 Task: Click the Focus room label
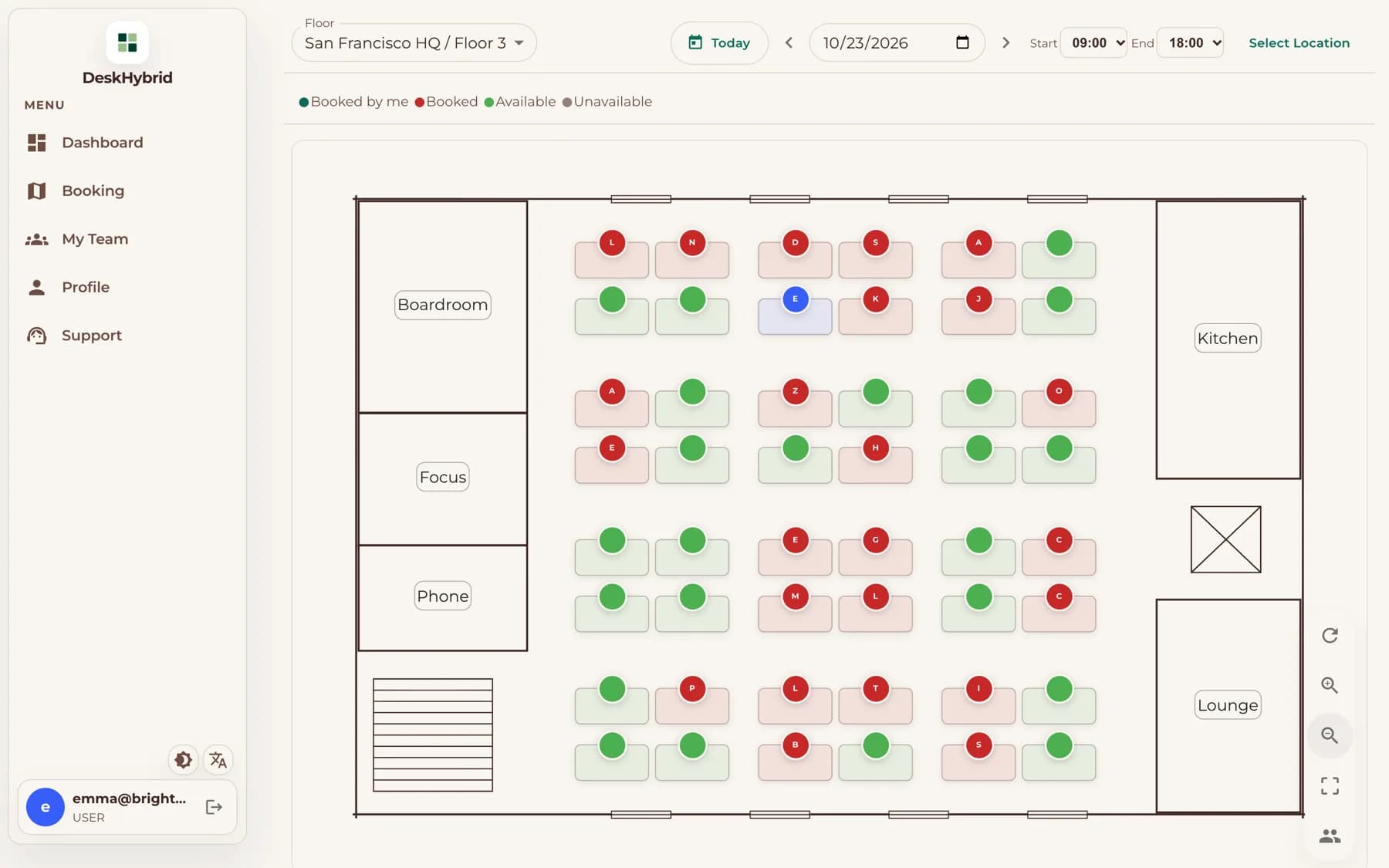[x=443, y=478]
